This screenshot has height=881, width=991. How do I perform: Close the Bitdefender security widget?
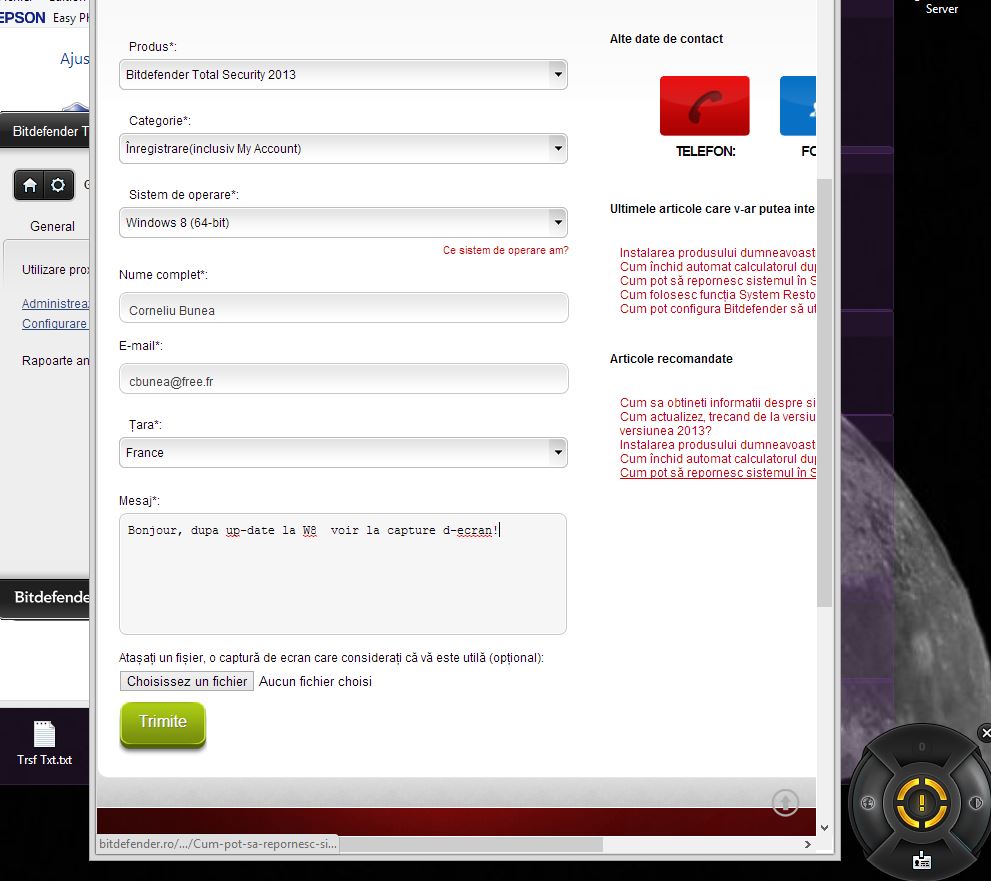[985, 732]
